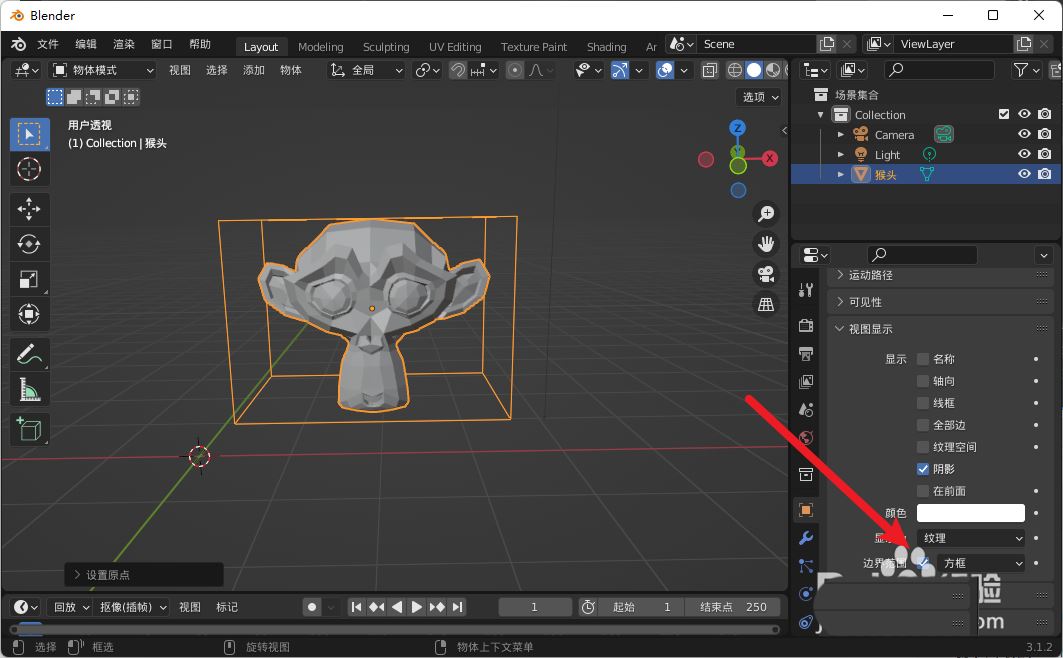Open the 渲染 menu

(x=122, y=43)
